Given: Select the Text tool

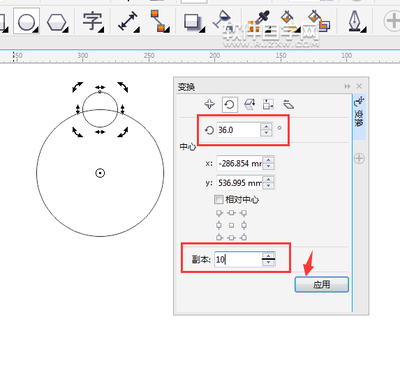Looking at the screenshot, I should click(93, 21).
